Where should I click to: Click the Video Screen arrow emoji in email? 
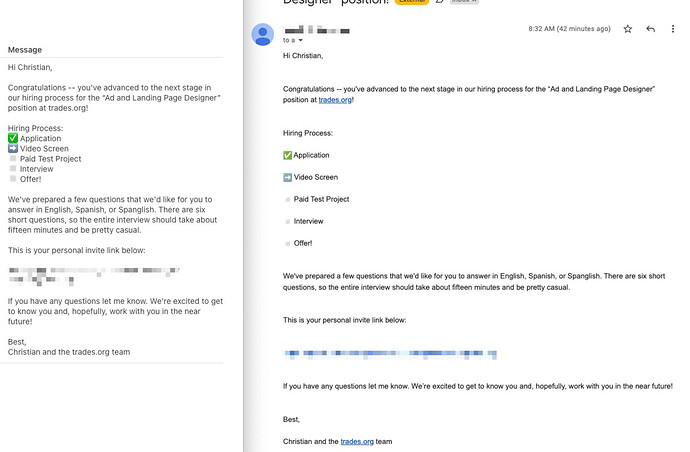tap(287, 177)
